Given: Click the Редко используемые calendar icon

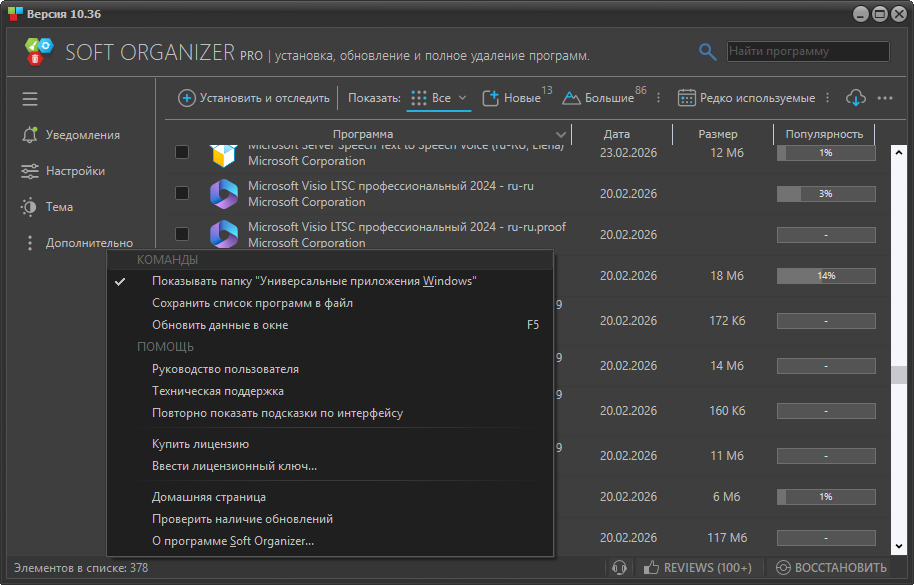Looking at the screenshot, I should click(687, 98).
